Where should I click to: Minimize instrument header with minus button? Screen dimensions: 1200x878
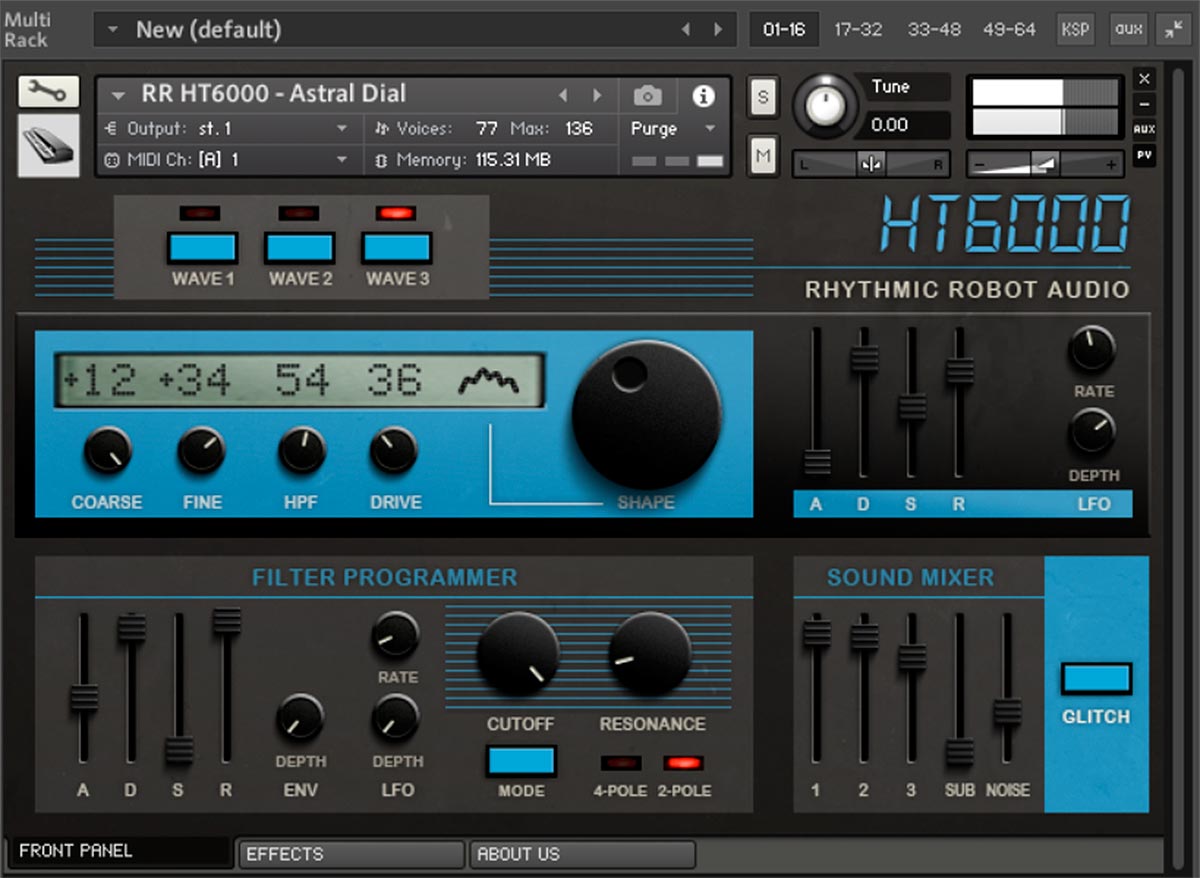click(x=1145, y=104)
